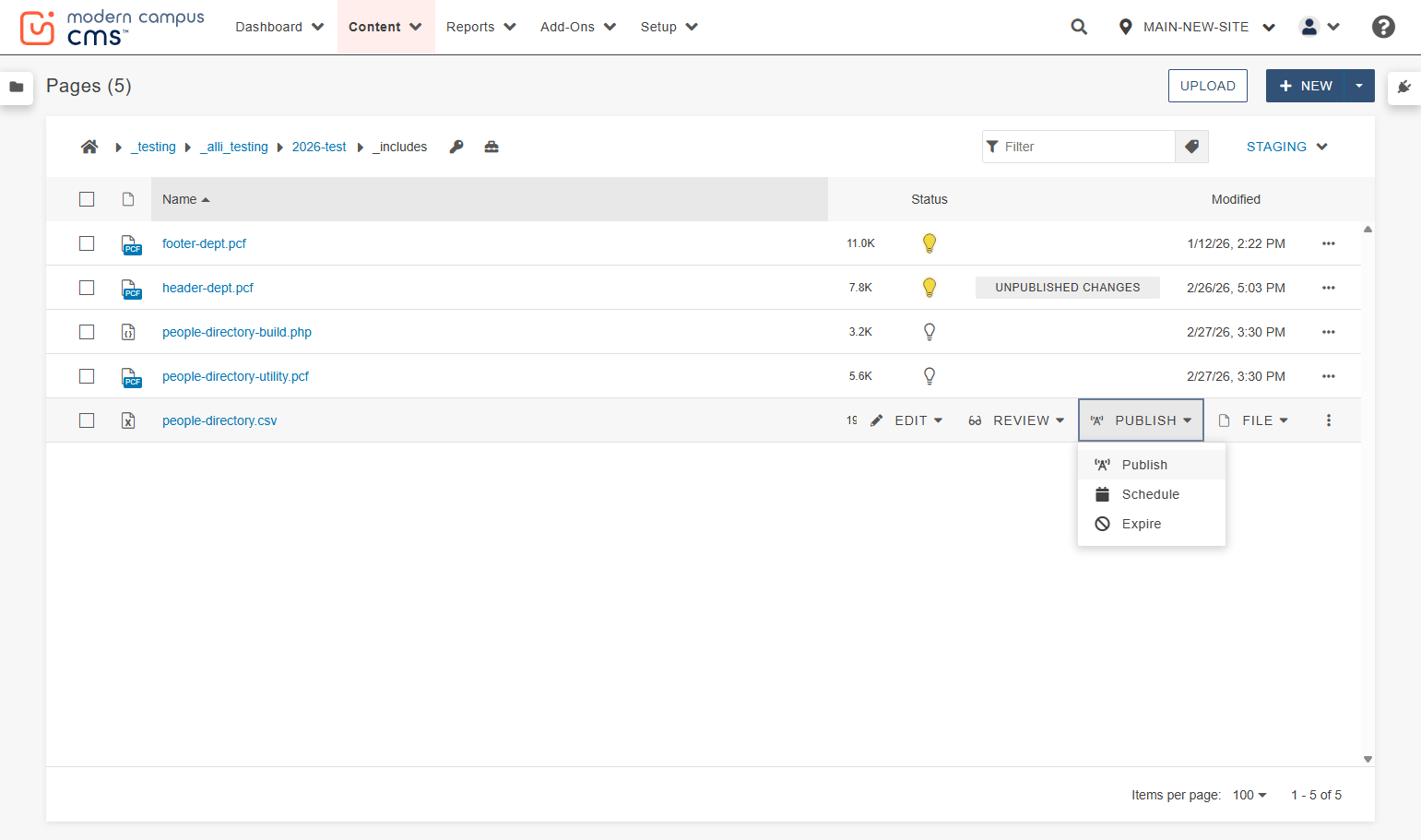Open the Add-Ons dropdown menu
Viewport: 1421px width, 840px height.
pos(578,27)
